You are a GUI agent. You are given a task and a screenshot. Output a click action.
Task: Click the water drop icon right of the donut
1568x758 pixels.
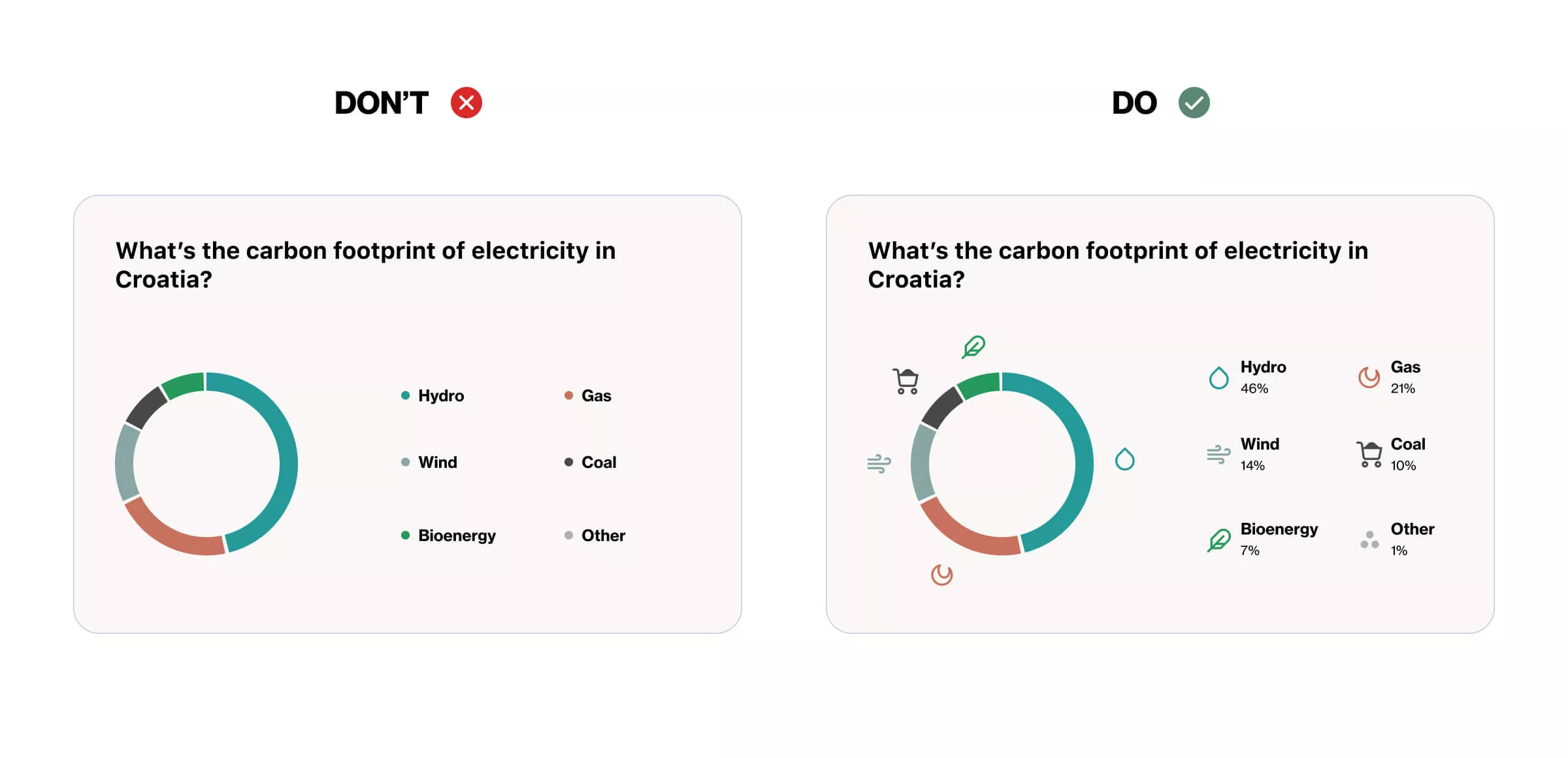[1124, 459]
